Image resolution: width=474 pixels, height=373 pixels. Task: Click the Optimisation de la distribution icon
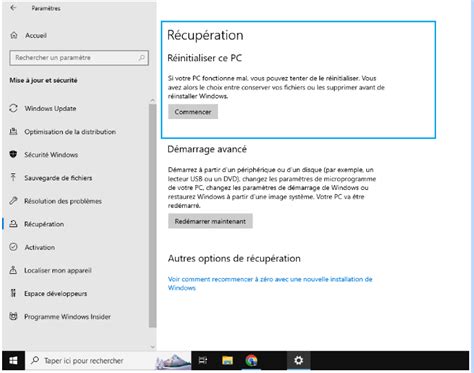tap(13, 131)
